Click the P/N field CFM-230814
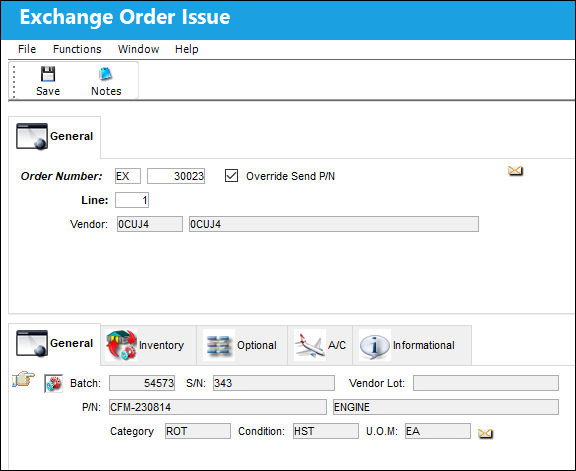Screen dimensions: 576x471 (x=218, y=407)
